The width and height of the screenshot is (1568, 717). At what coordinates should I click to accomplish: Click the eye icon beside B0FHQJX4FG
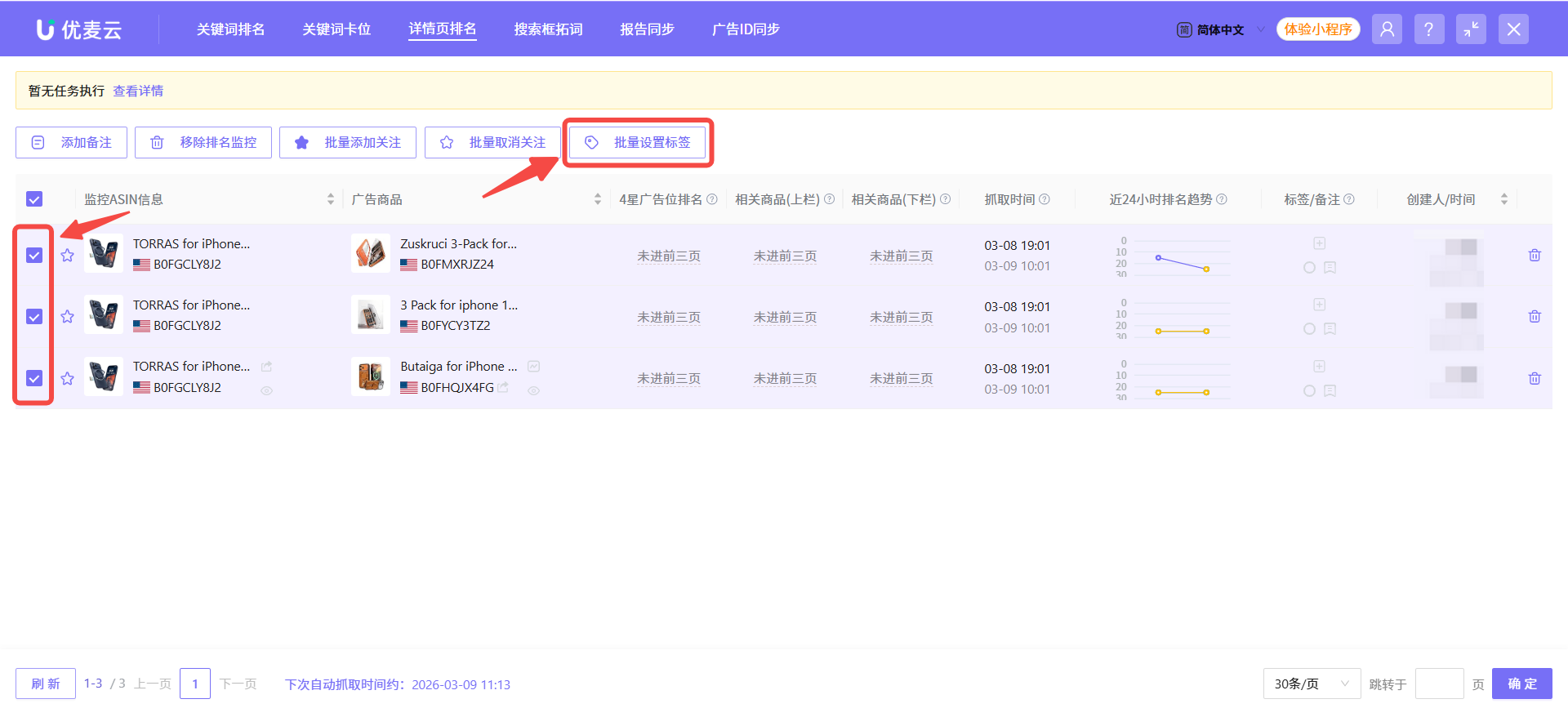coord(533,391)
